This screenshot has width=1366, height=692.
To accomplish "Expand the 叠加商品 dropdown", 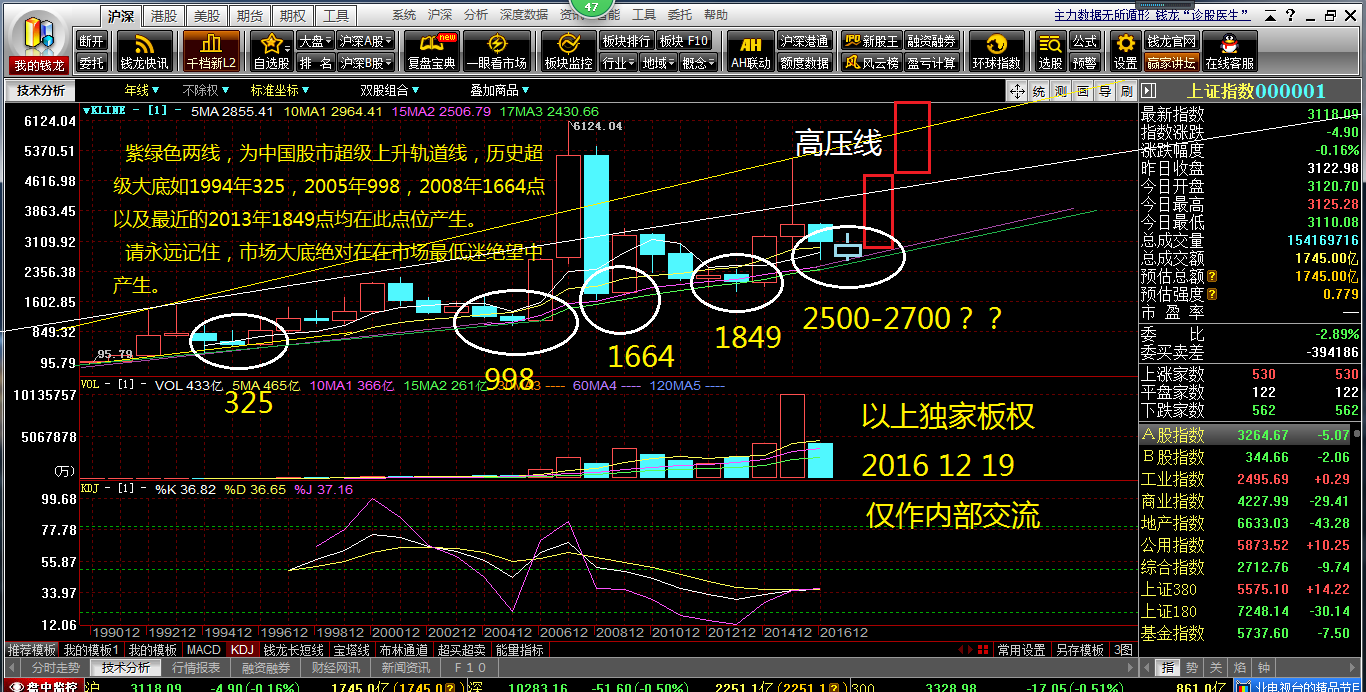I will pyautogui.click(x=500, y=90).
